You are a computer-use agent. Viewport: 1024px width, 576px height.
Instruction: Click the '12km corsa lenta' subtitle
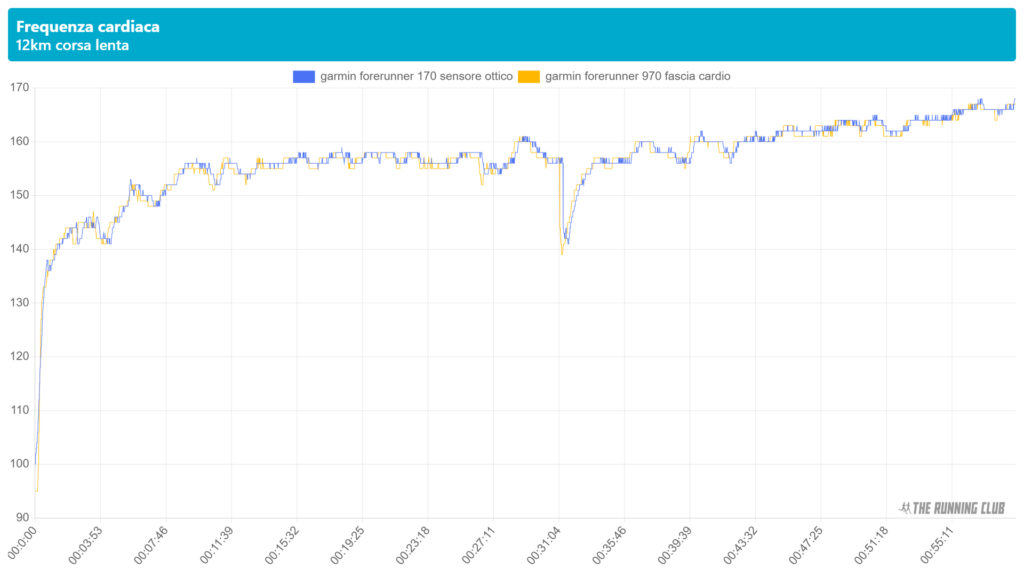(x=72, y=46)
